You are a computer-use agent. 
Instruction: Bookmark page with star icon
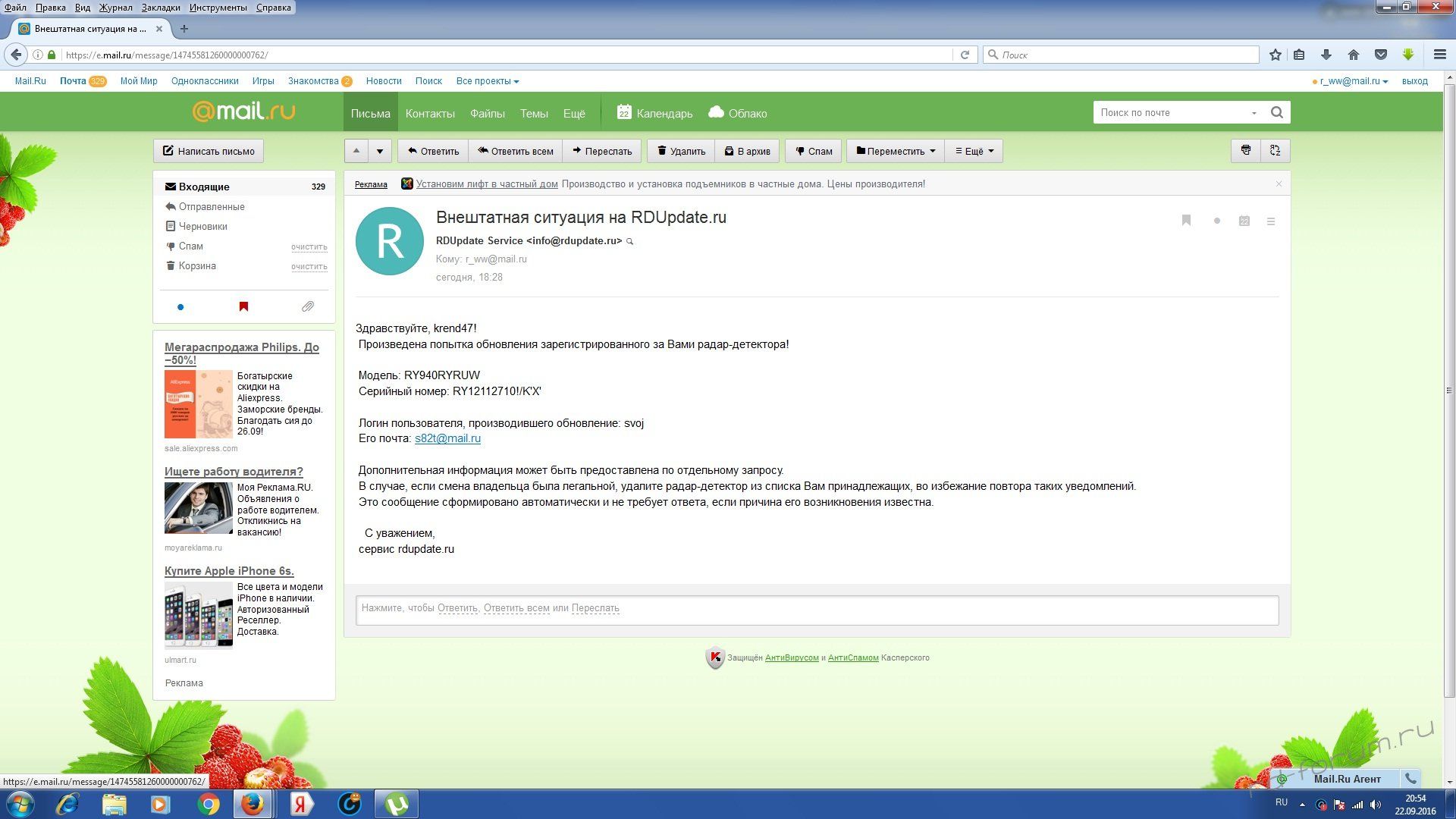(x=1275, y=55)
